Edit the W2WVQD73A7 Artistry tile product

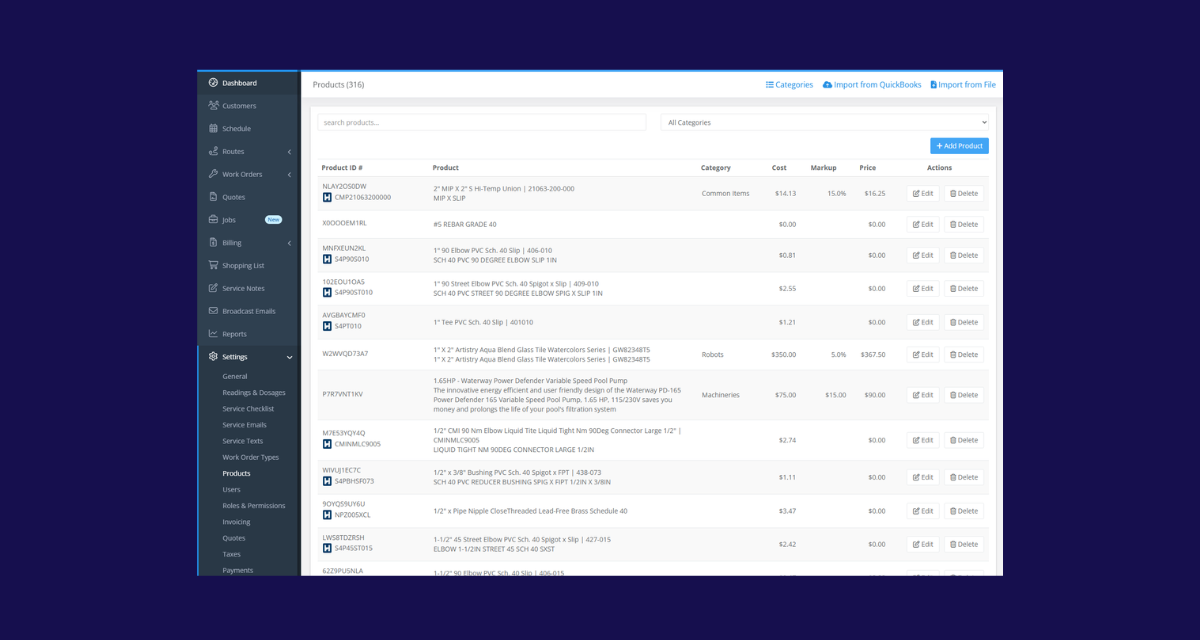[923, 354]
